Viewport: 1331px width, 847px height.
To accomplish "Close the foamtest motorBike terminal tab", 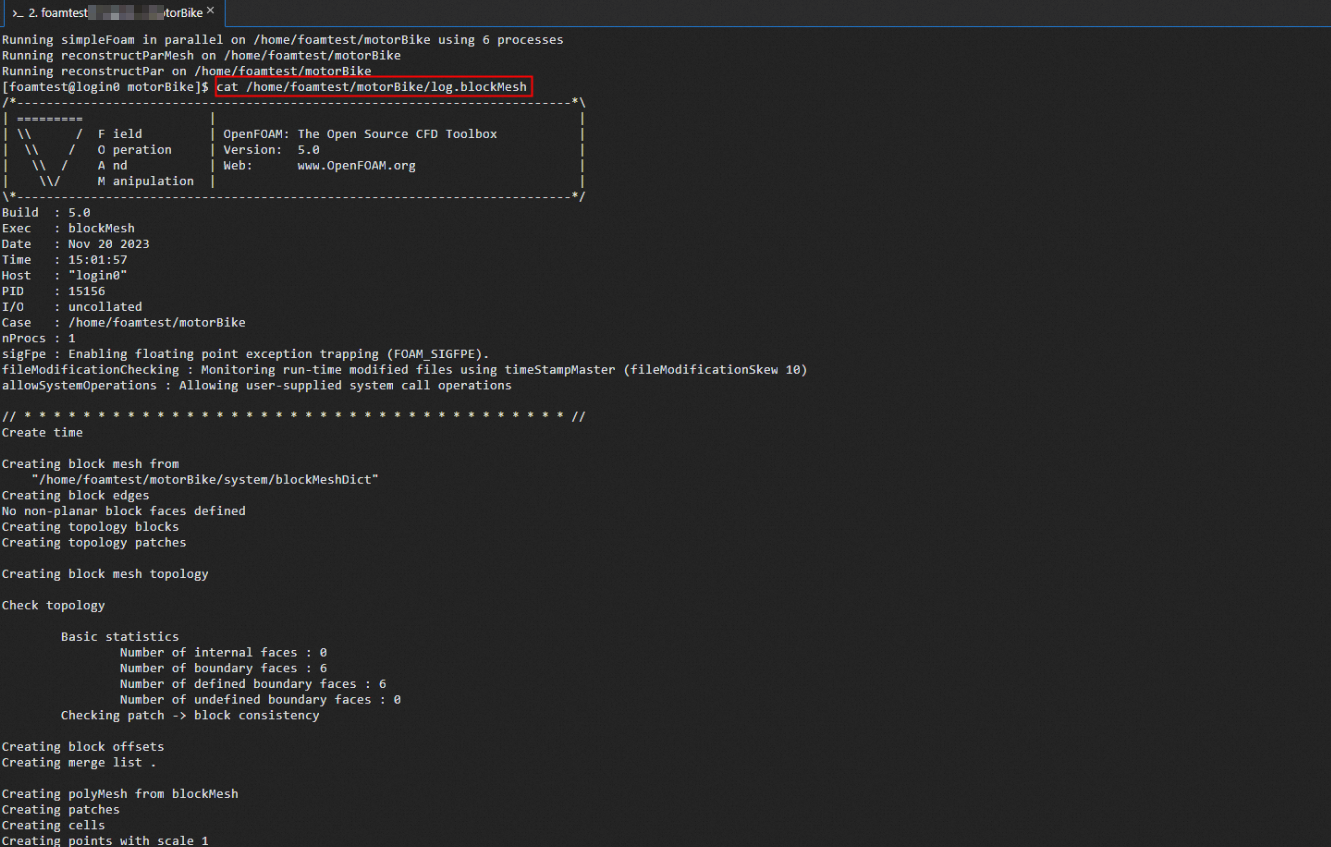I will (x=210, y=12).
